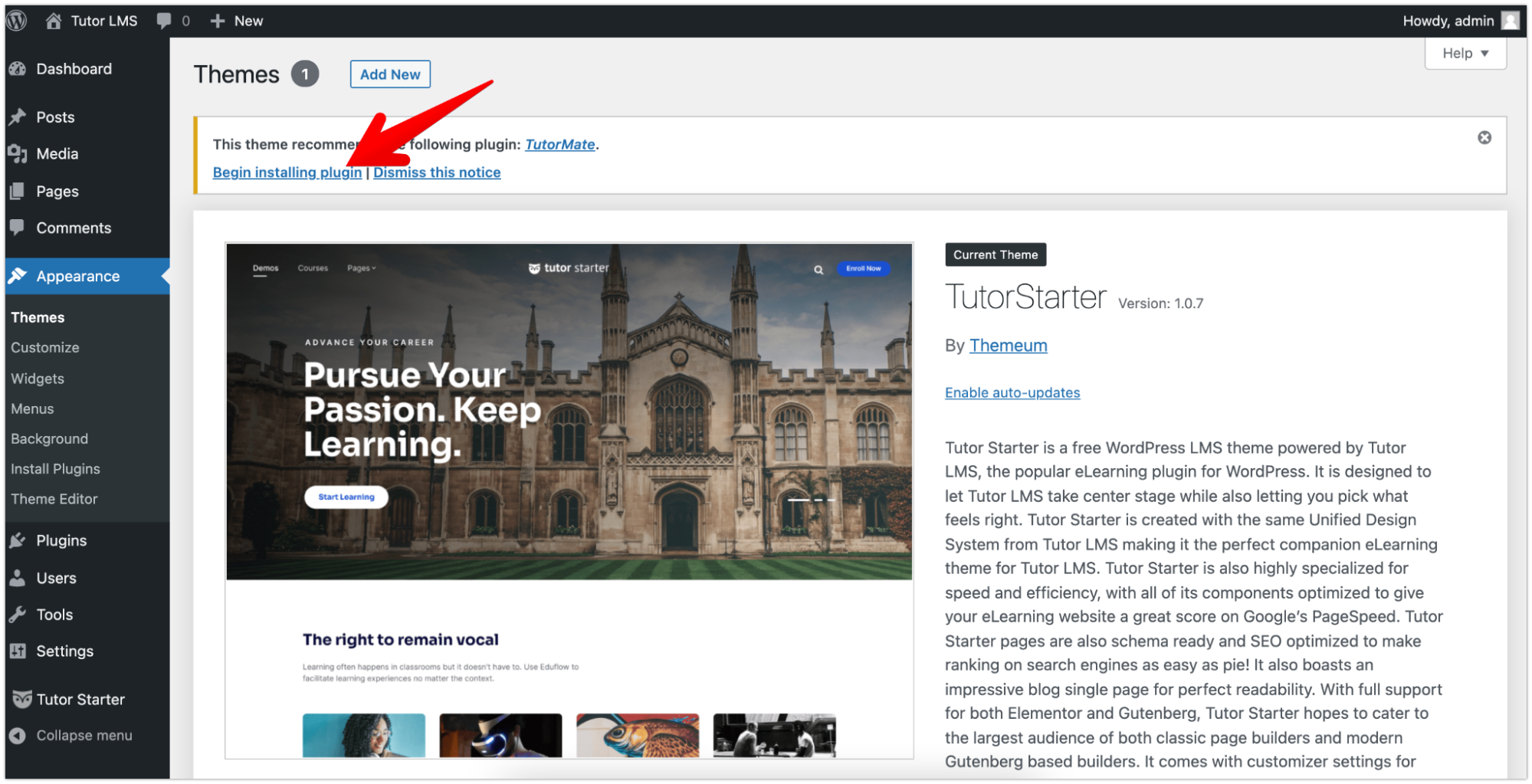
Task: Click the Dashboard gauge icon
Action: (18, 69)
